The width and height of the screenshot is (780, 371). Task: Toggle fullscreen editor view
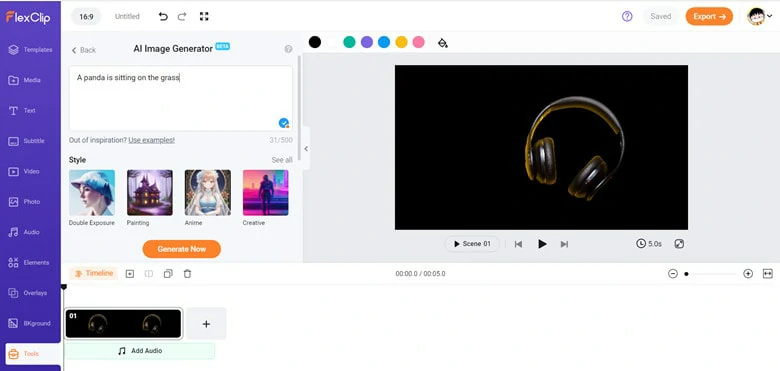click(x=204, y=16)
